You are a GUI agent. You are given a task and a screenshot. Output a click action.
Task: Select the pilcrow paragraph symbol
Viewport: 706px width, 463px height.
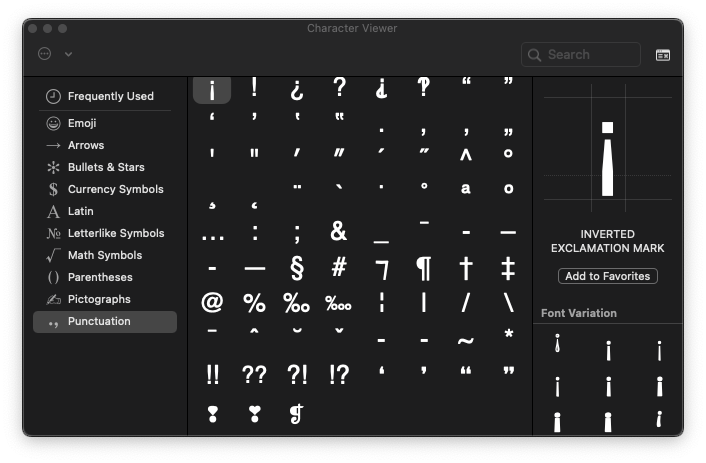[424, 268]
